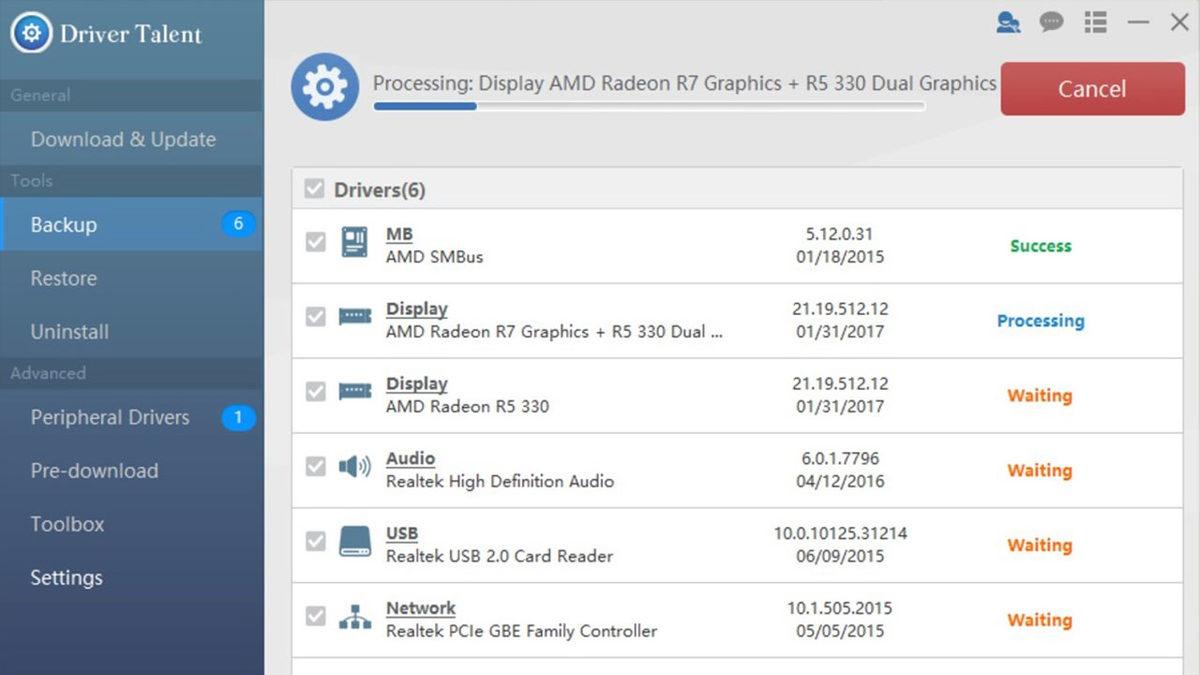Image resolution: width=1200 pixels, height=675 pixels.
Task: Click the motherboard icon beside AMD SMBus
Action: click(352, 243)
